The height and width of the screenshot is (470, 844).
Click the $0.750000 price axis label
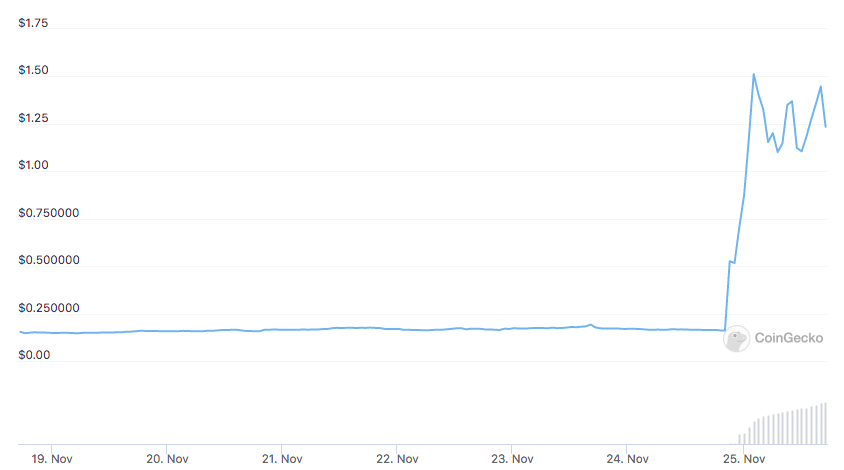49,214
